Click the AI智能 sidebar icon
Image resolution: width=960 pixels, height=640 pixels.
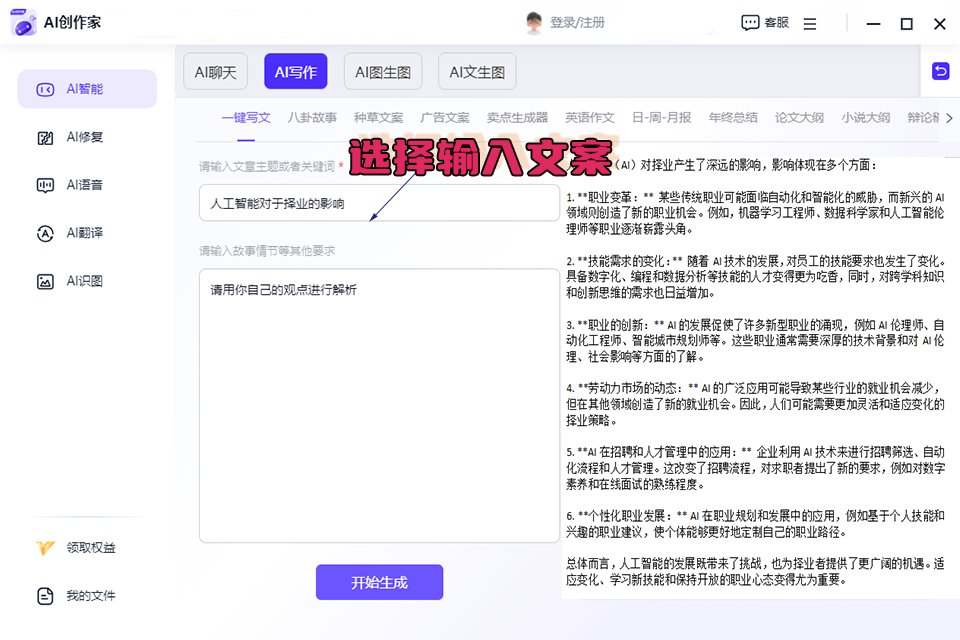point(45,89)
